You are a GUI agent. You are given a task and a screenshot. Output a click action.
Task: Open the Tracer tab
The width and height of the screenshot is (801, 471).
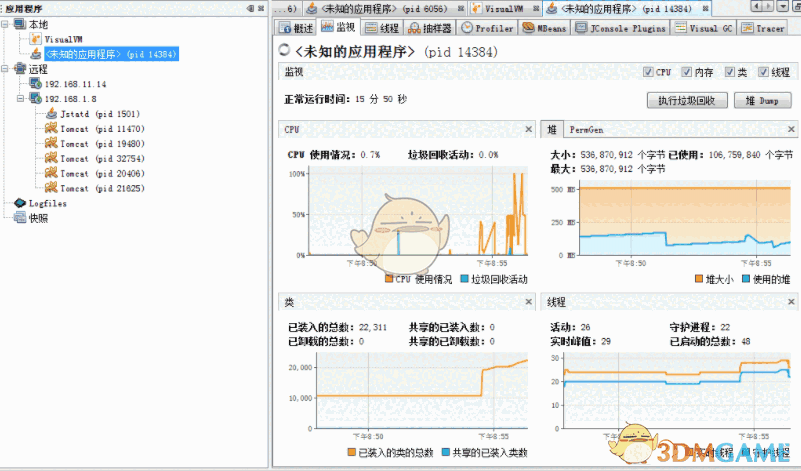(763, 28)
